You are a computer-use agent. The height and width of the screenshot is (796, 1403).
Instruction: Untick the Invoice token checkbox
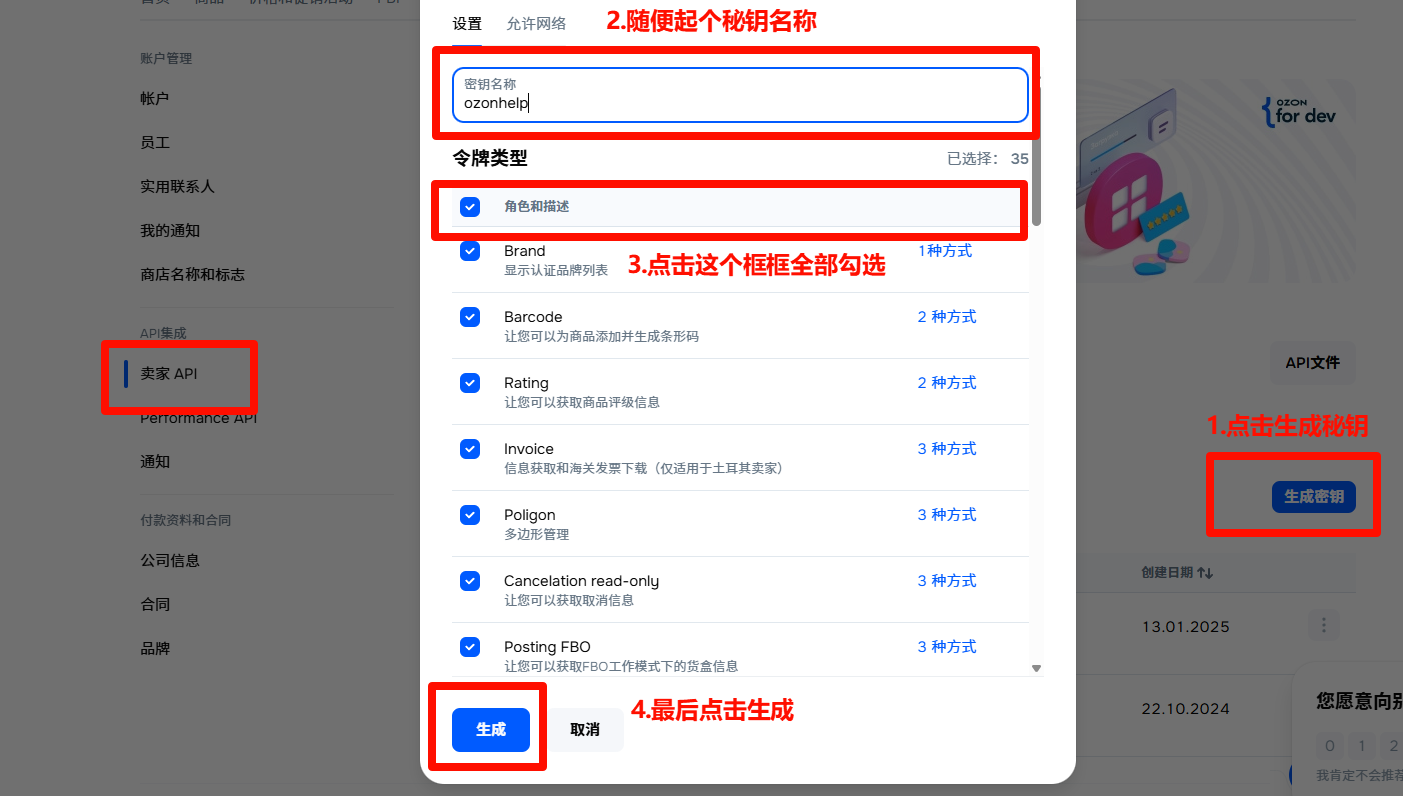[x=470, y=449]
